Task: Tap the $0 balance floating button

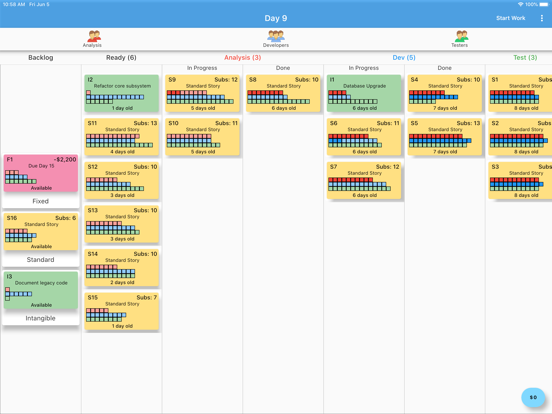Action: [x=533, y=397]
